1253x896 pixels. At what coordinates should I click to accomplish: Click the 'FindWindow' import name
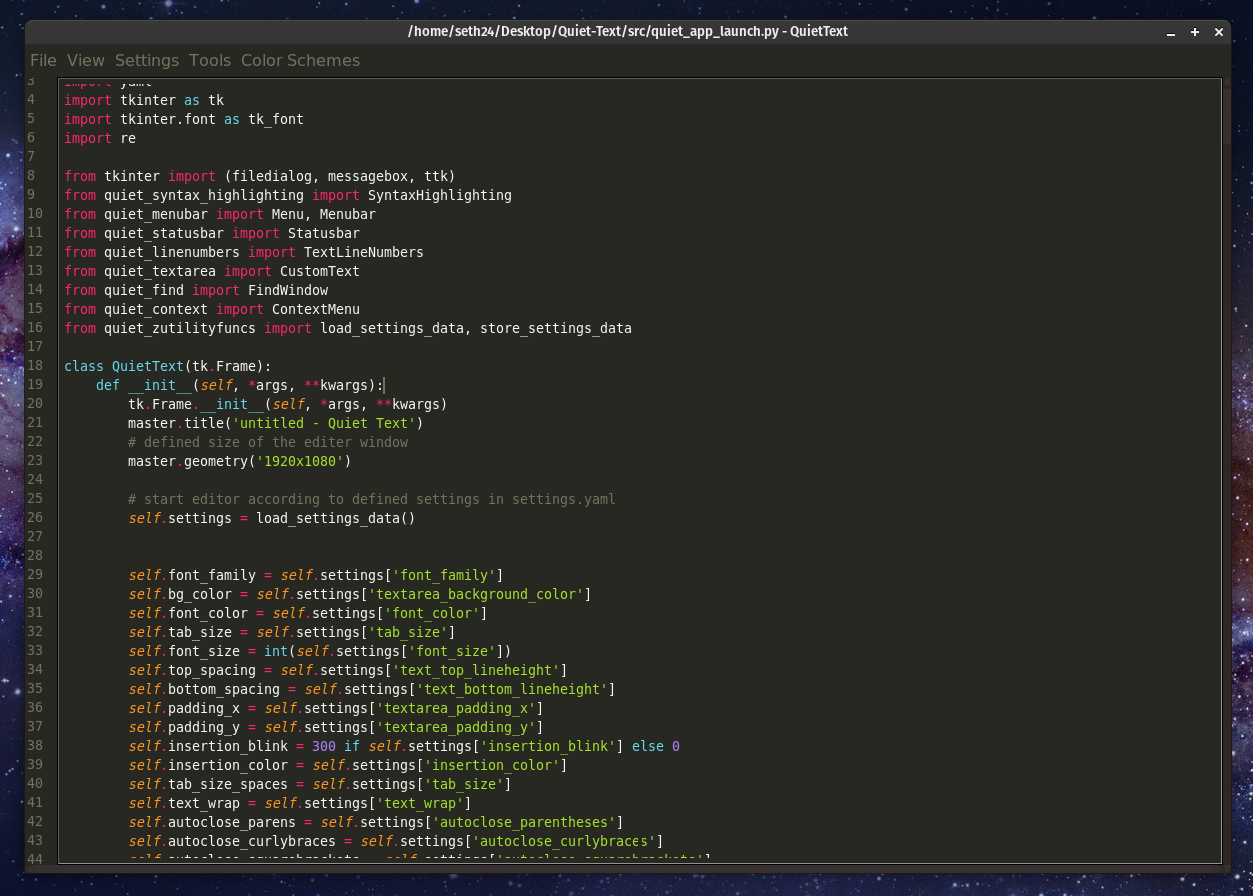point(287,290)
